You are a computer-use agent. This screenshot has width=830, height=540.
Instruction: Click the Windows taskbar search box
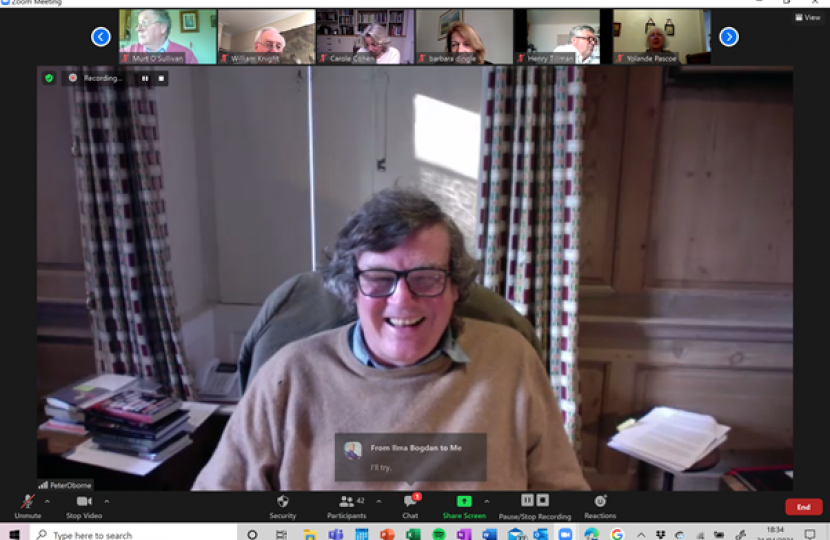click(x=130, y=534)
